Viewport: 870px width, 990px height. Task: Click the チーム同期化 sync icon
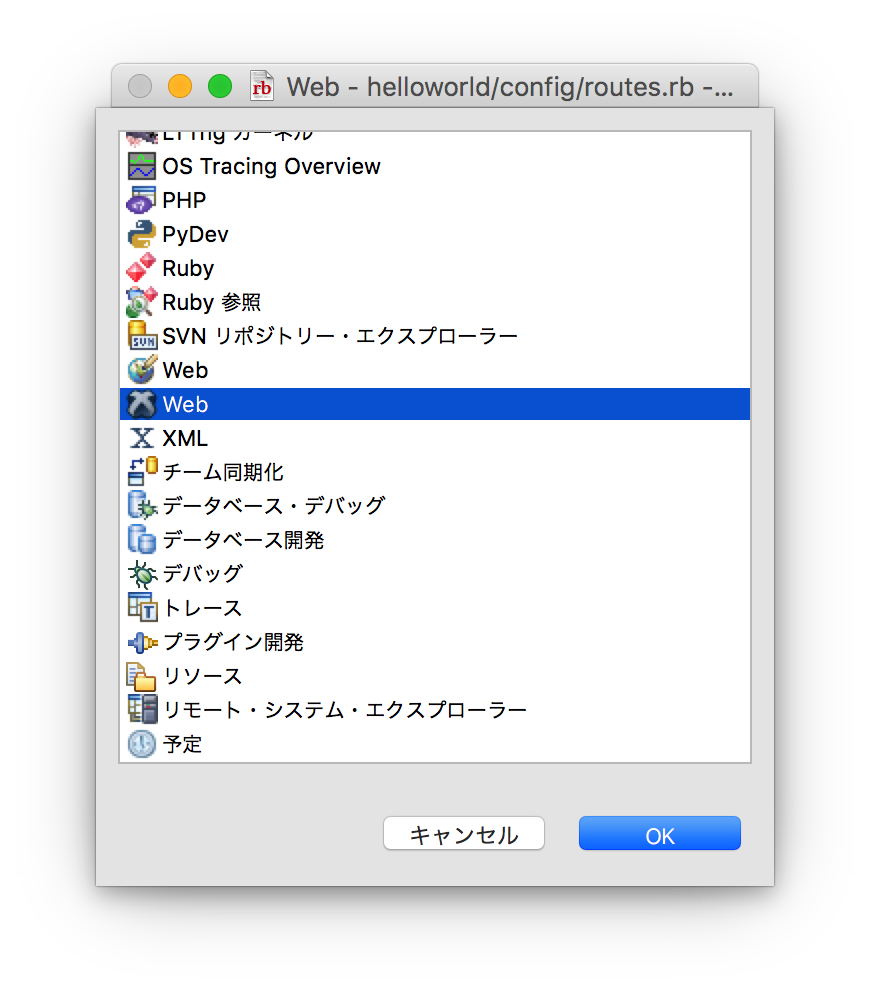(141, 472)
